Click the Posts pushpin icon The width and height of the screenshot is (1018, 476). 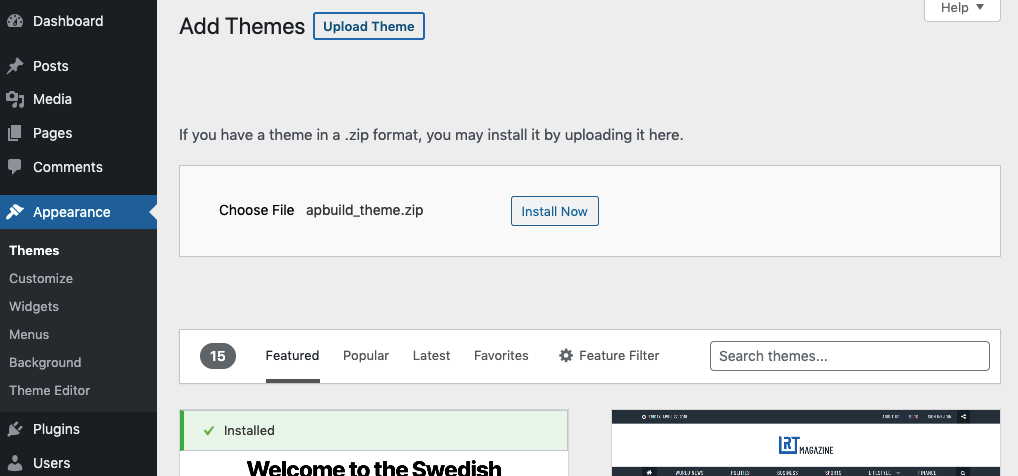pos(15,66)
